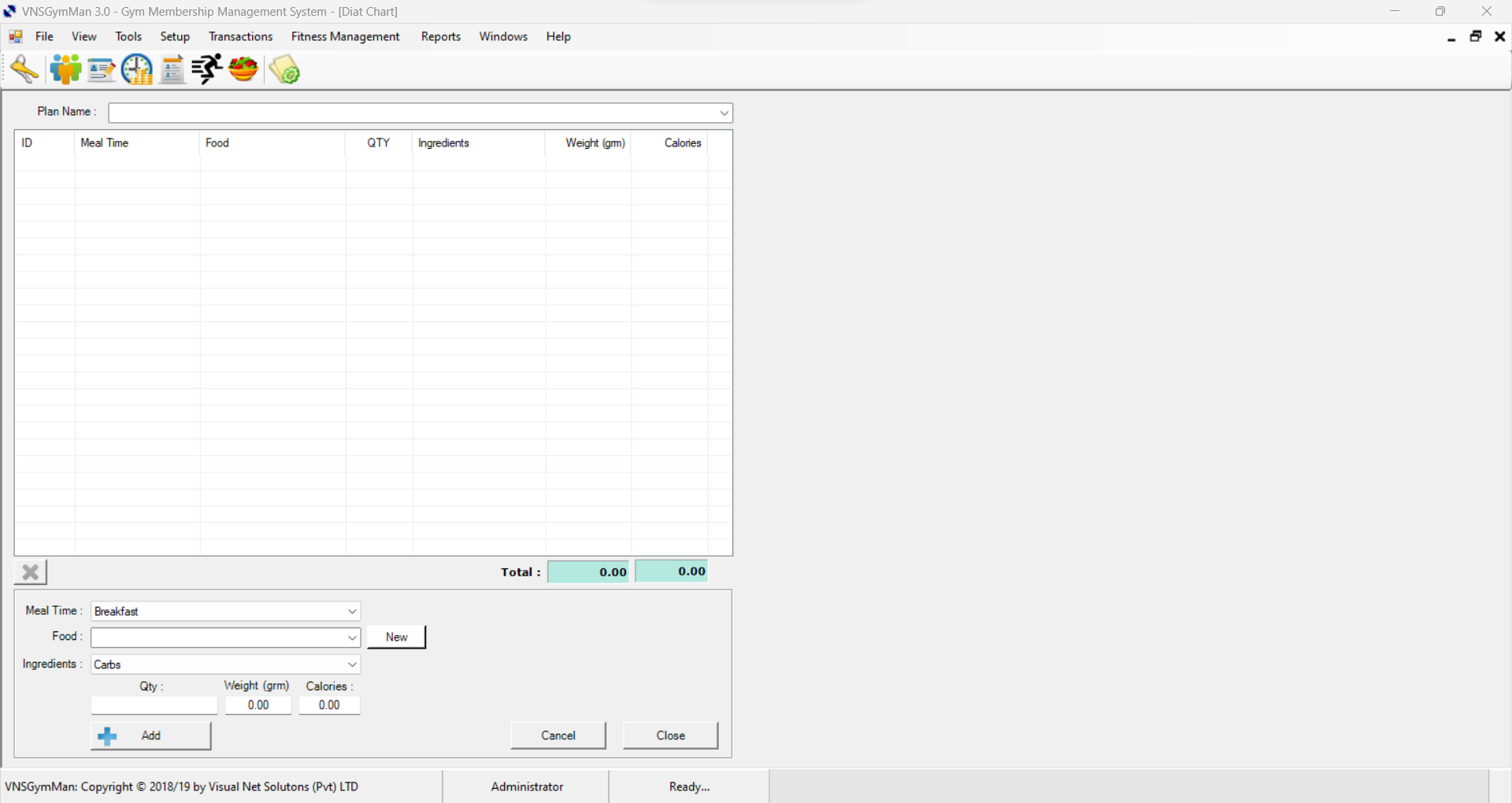The width and height of the screenshot is (1512, 803).
Task: Click into the Qty input field
Action: [154, 705]
